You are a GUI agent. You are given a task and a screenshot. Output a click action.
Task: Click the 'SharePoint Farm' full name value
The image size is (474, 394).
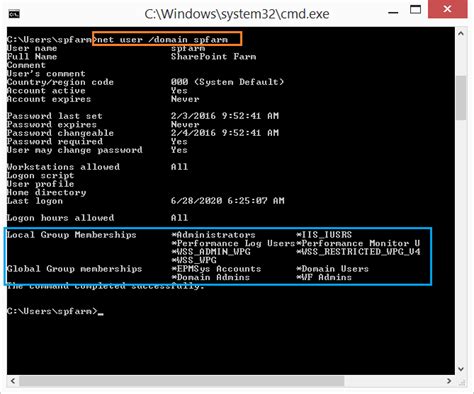coord(213,57)
